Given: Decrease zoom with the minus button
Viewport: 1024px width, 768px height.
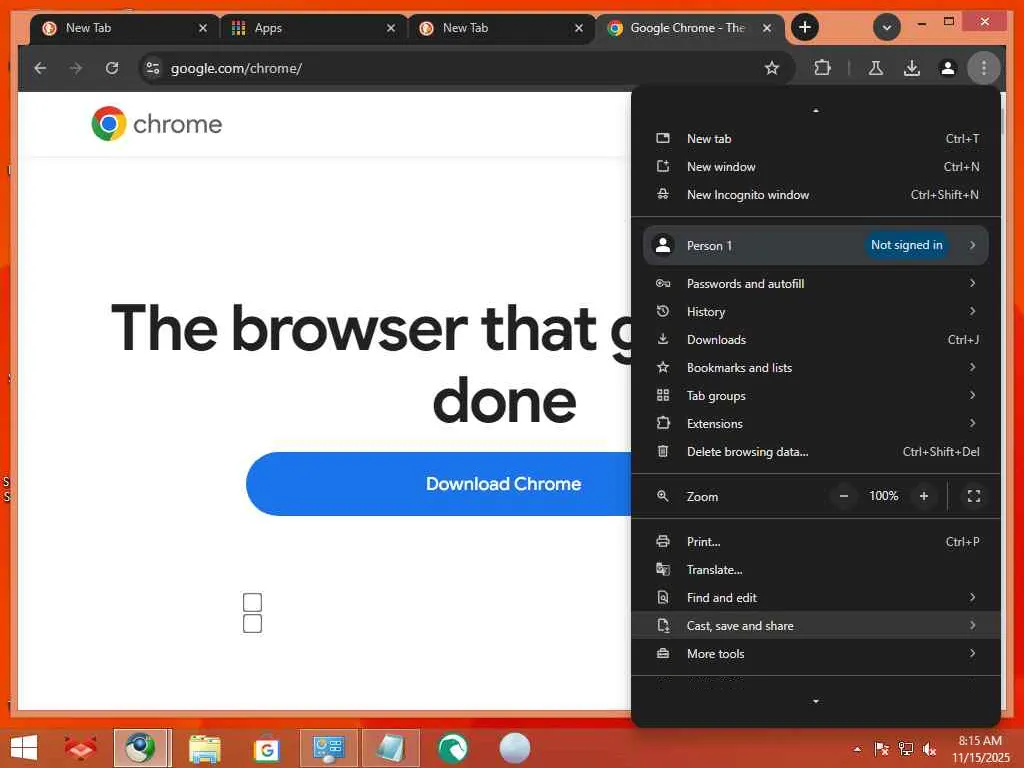Looking at the screenshot, I should click(x=844, y=496).
